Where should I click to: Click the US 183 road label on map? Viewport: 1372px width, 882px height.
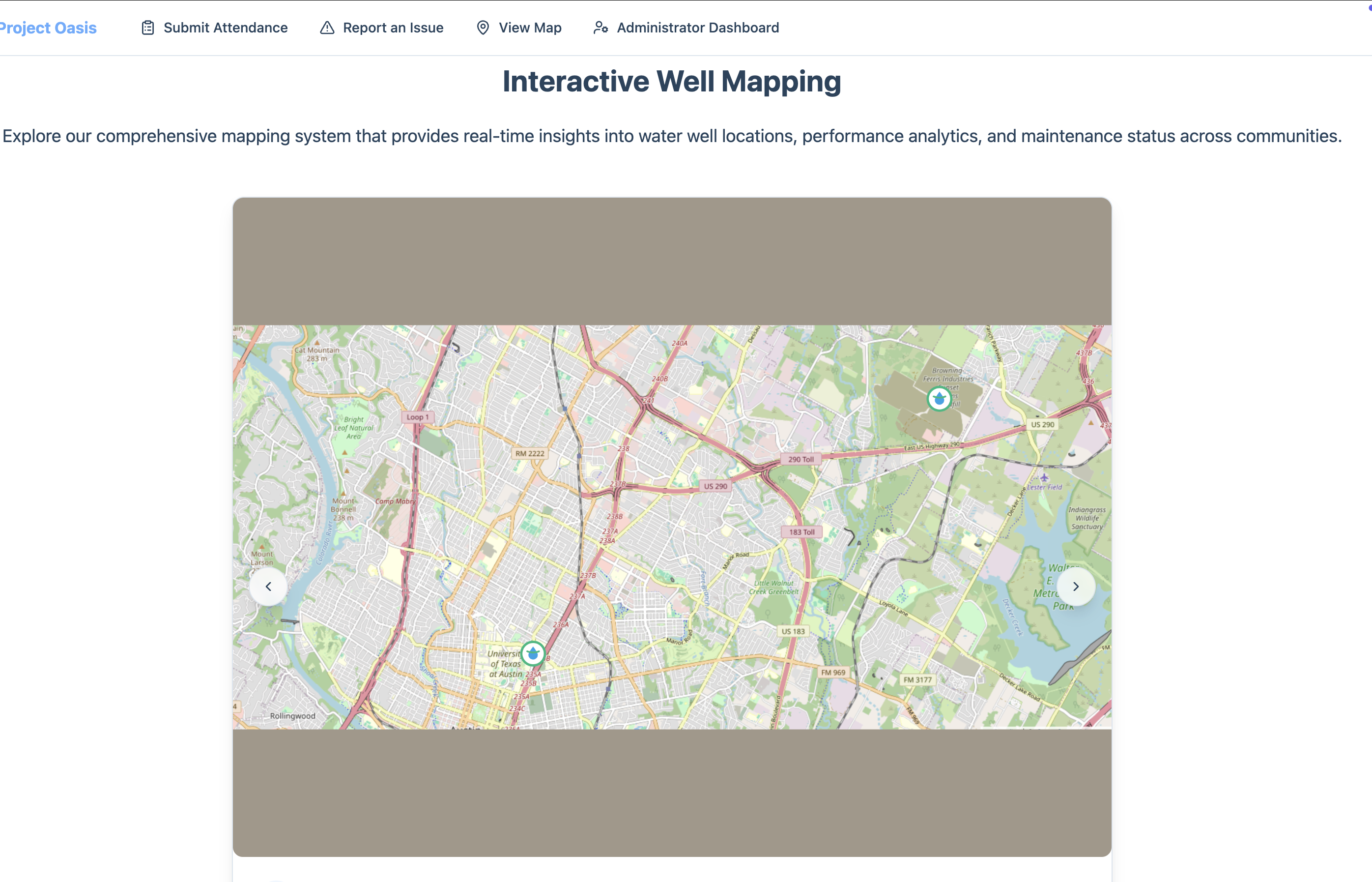click(793, 631)
